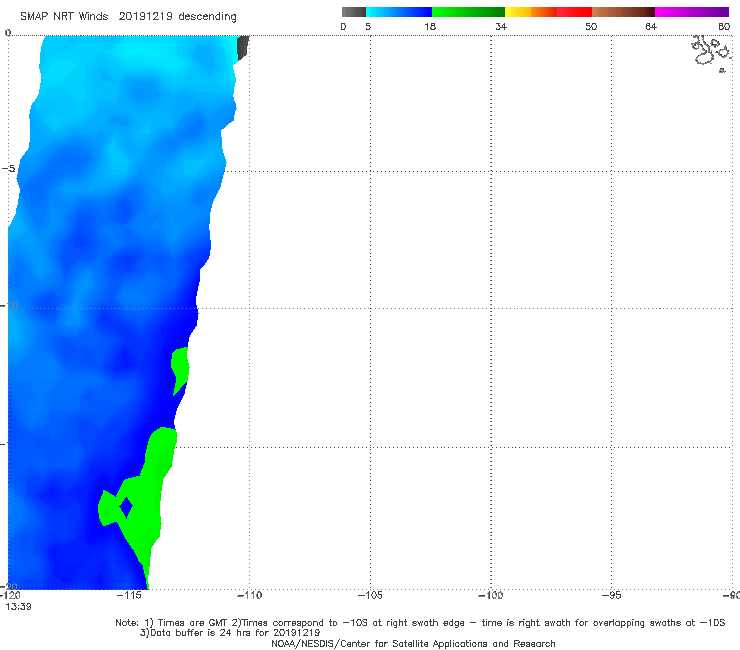Click the longitude label -110

point(249,595)
